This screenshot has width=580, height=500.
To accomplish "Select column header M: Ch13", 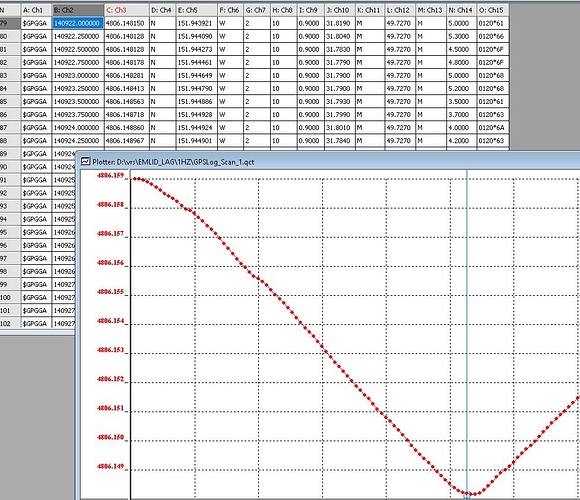I will coord(431,10).
